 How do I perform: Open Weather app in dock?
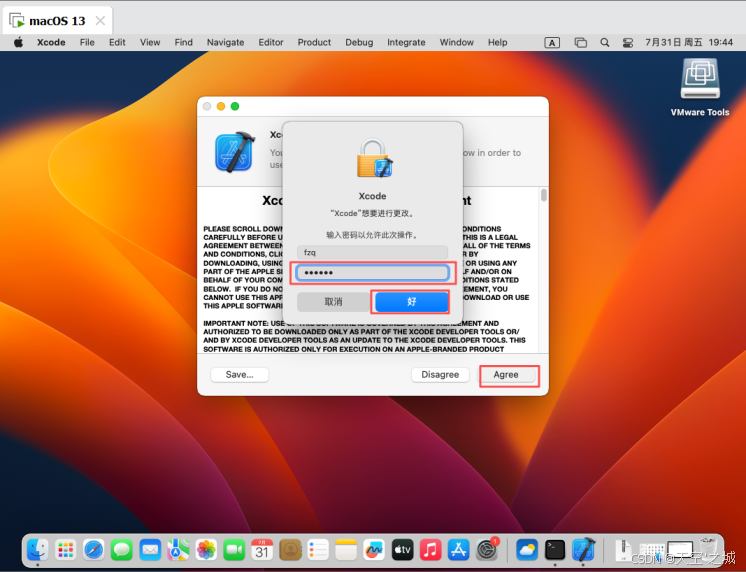click(x=527, y=550)
